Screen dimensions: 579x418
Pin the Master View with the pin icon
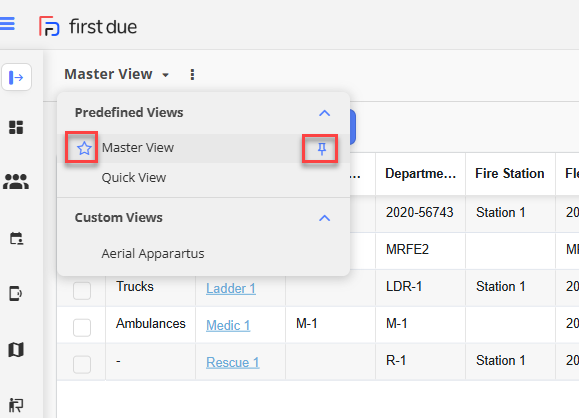322,149
